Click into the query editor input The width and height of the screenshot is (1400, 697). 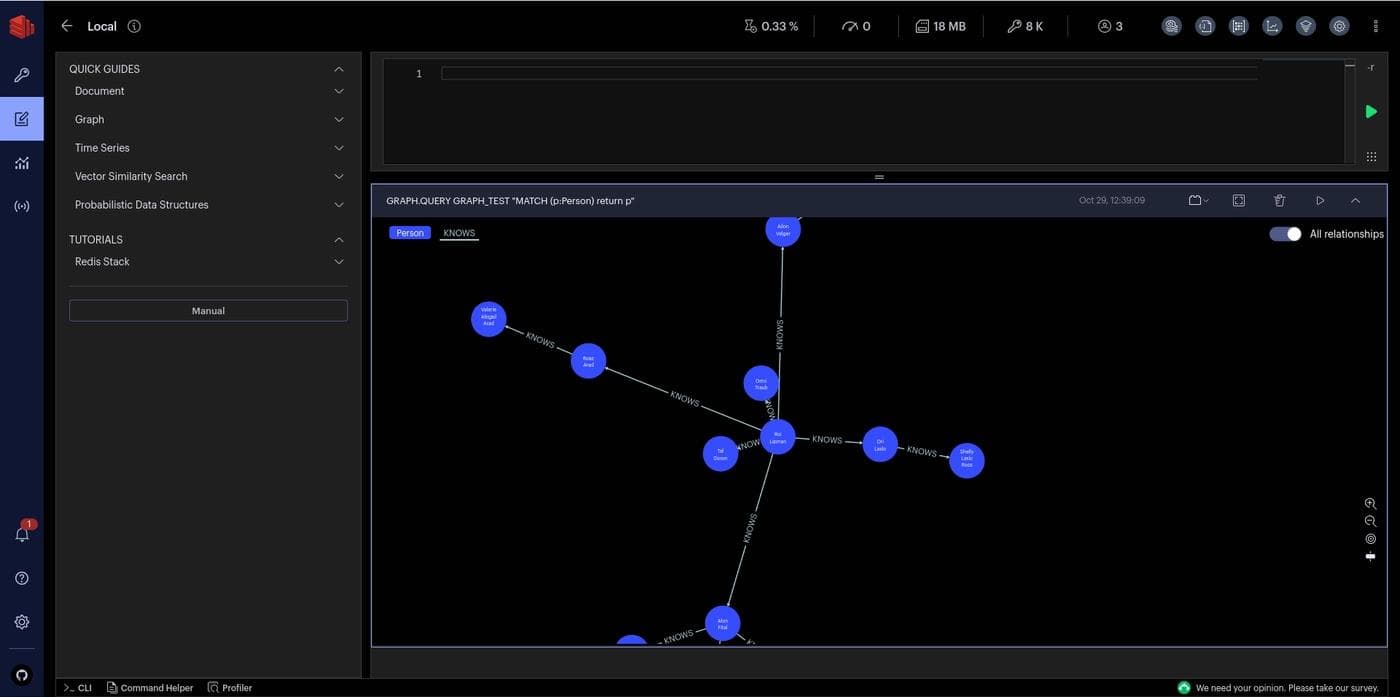click(x=848, y=74)
